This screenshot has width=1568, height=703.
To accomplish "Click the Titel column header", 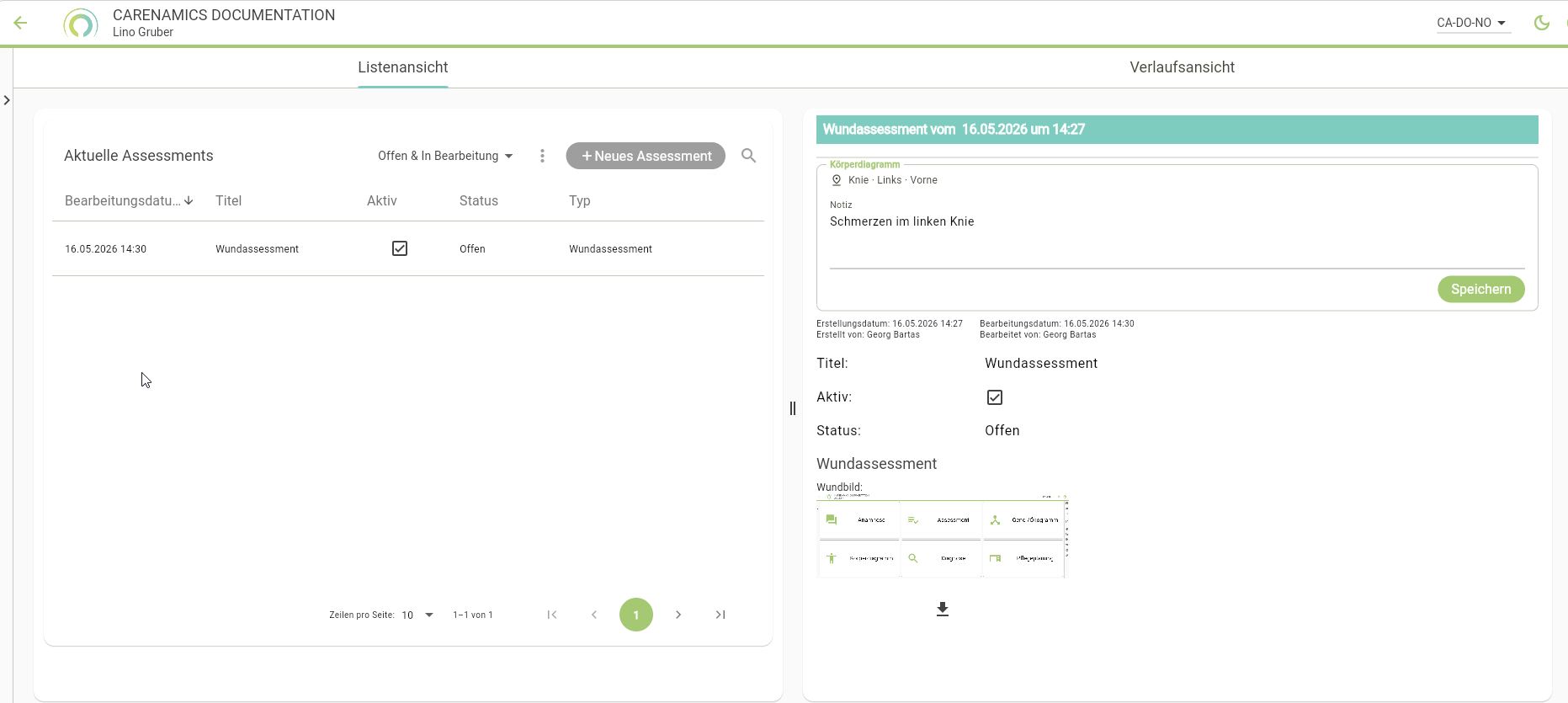I will (x=228, y=200).
